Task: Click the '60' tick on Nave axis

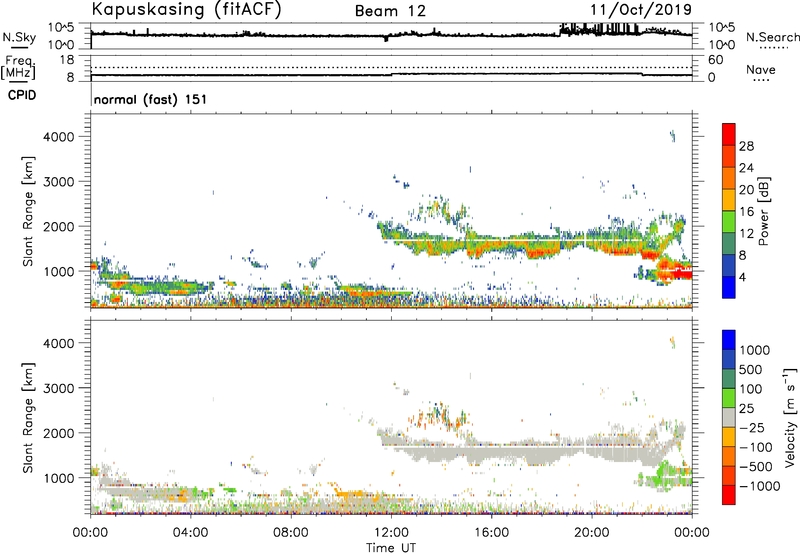Action: pyautogui.click(x=715, y=60)
